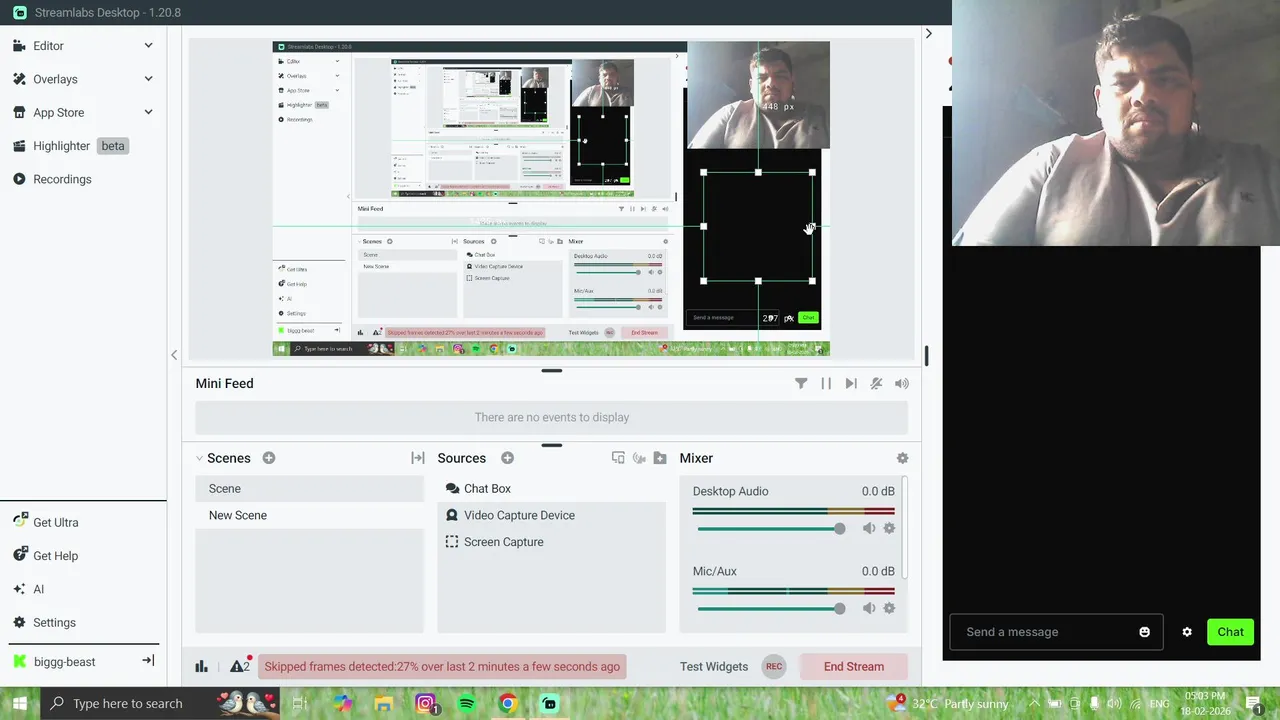
Task: Click the vertical divider handle above Mini Feed
Action: 551,371
